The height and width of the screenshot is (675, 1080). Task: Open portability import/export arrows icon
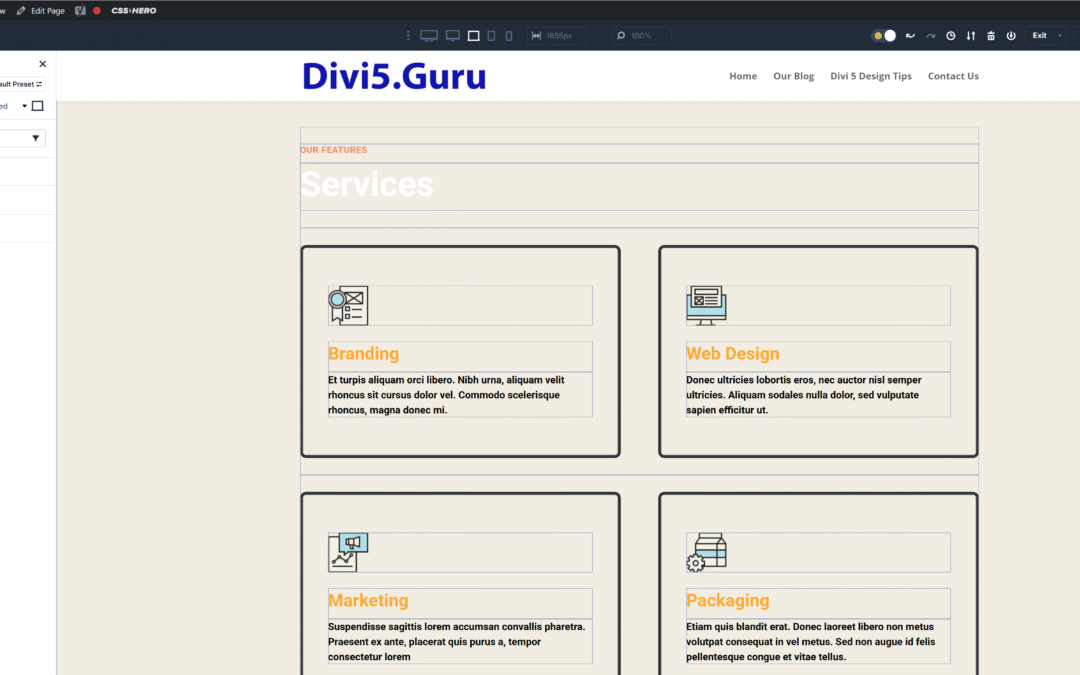tap(970, 36)
